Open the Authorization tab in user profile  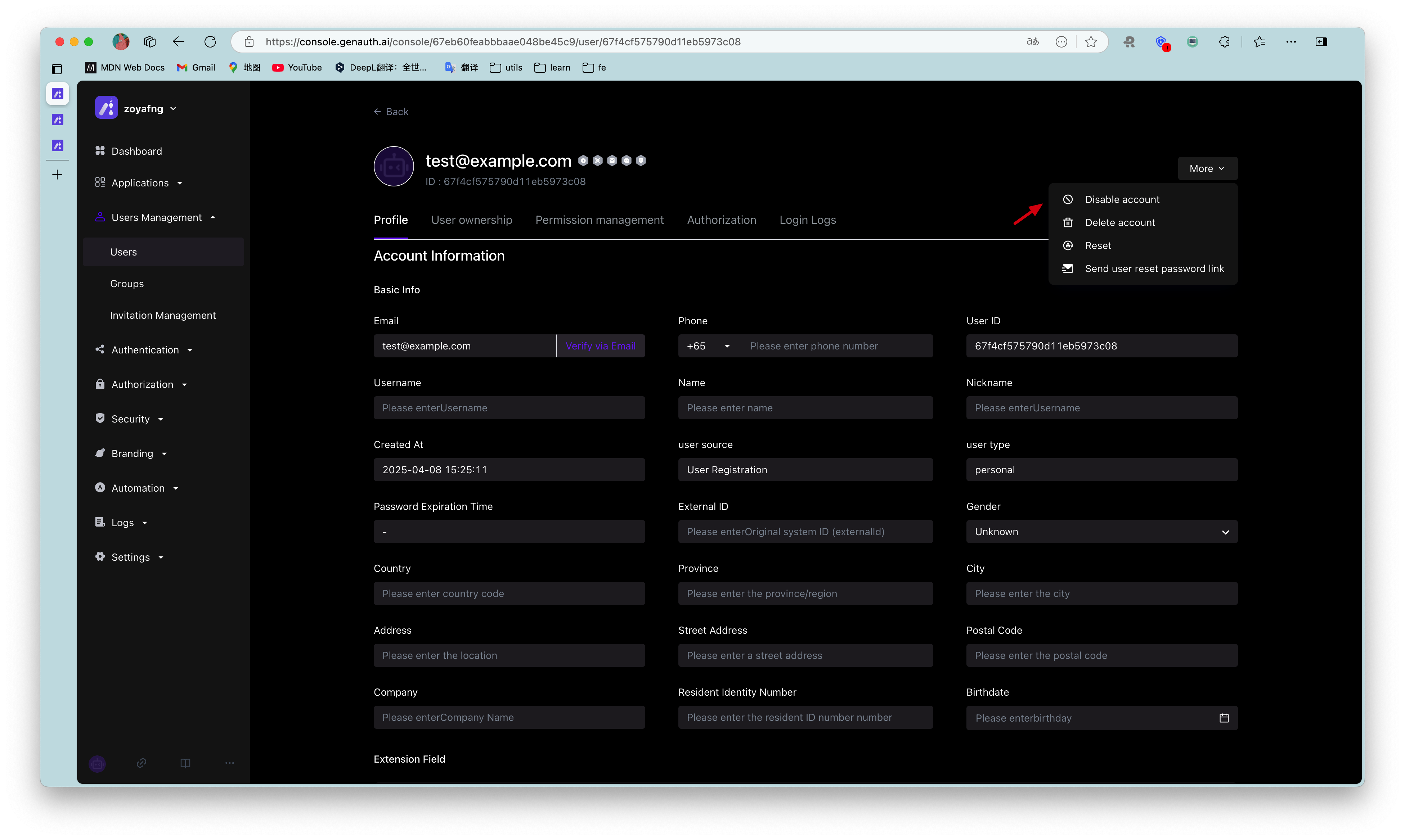click(722, 220)
